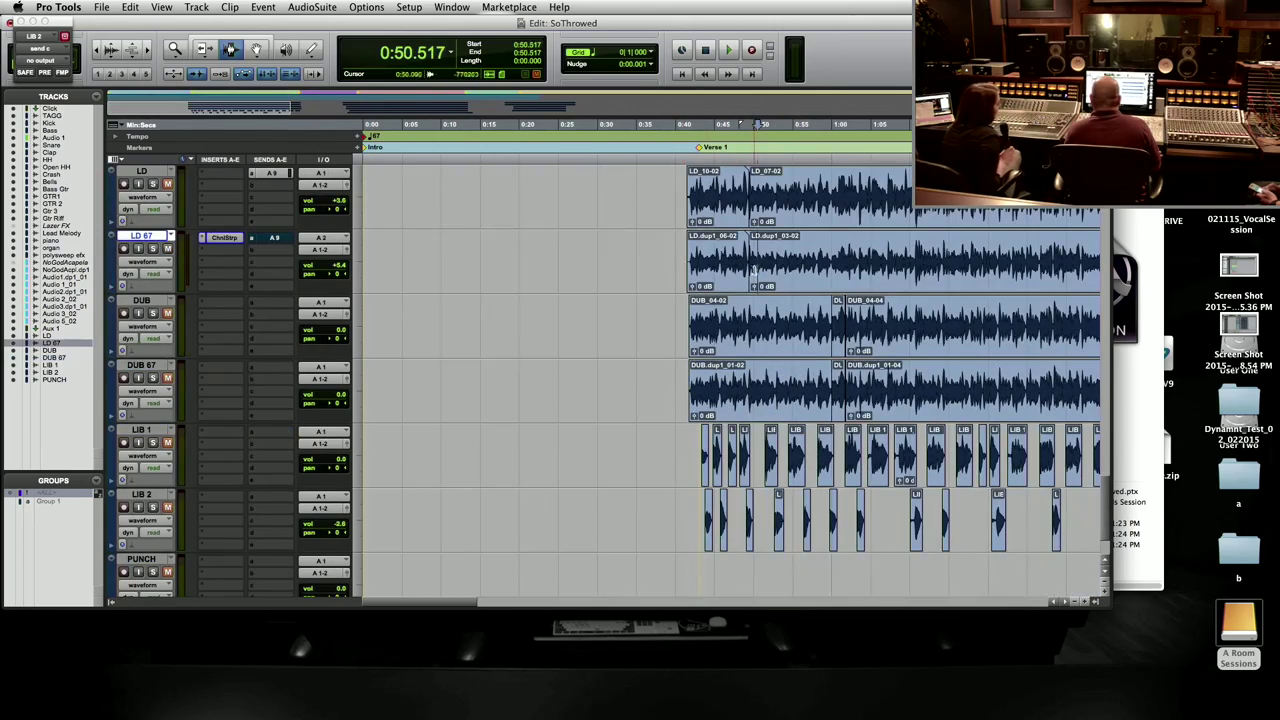Image resolution: width=1280 pixels, height=720 pixels.
Task: Open the Track menu
Action: (196, 7)
